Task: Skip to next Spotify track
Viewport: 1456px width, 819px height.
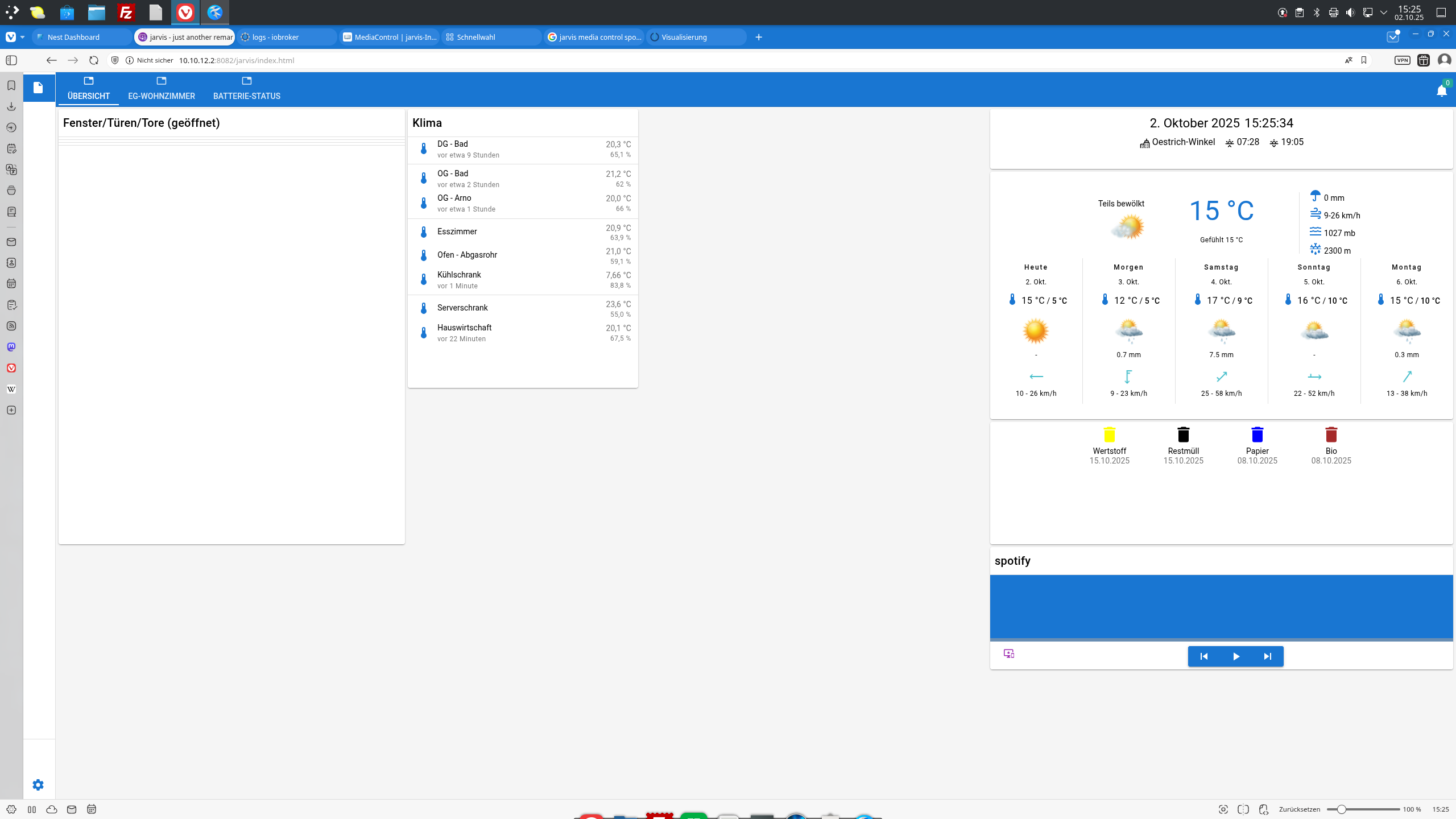Action: (1267, 656)
